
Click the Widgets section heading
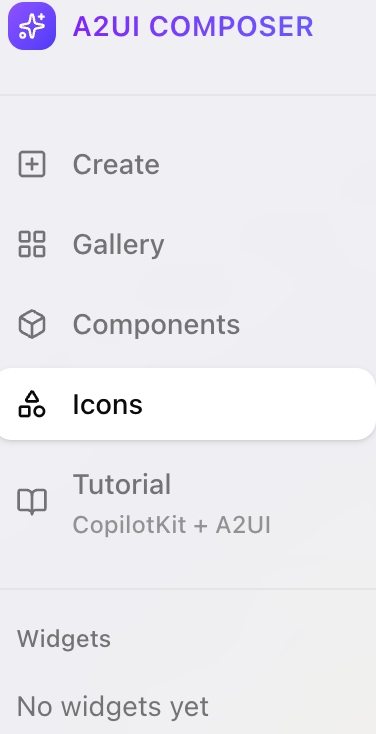64,639
